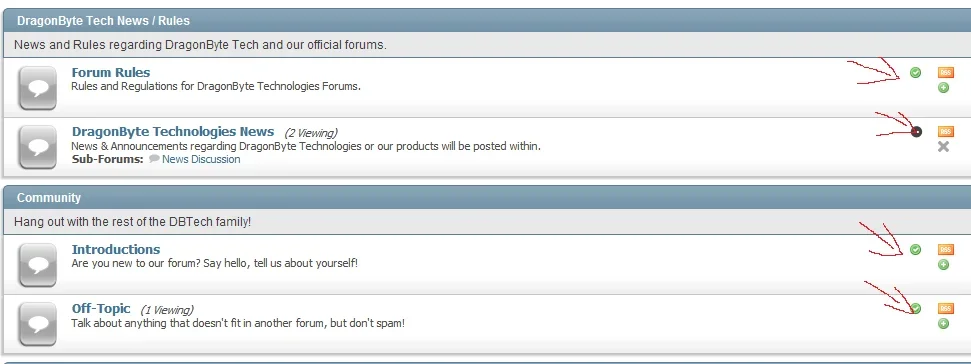Open the Introductions forum RSS feed icon

tap(945, 249)
